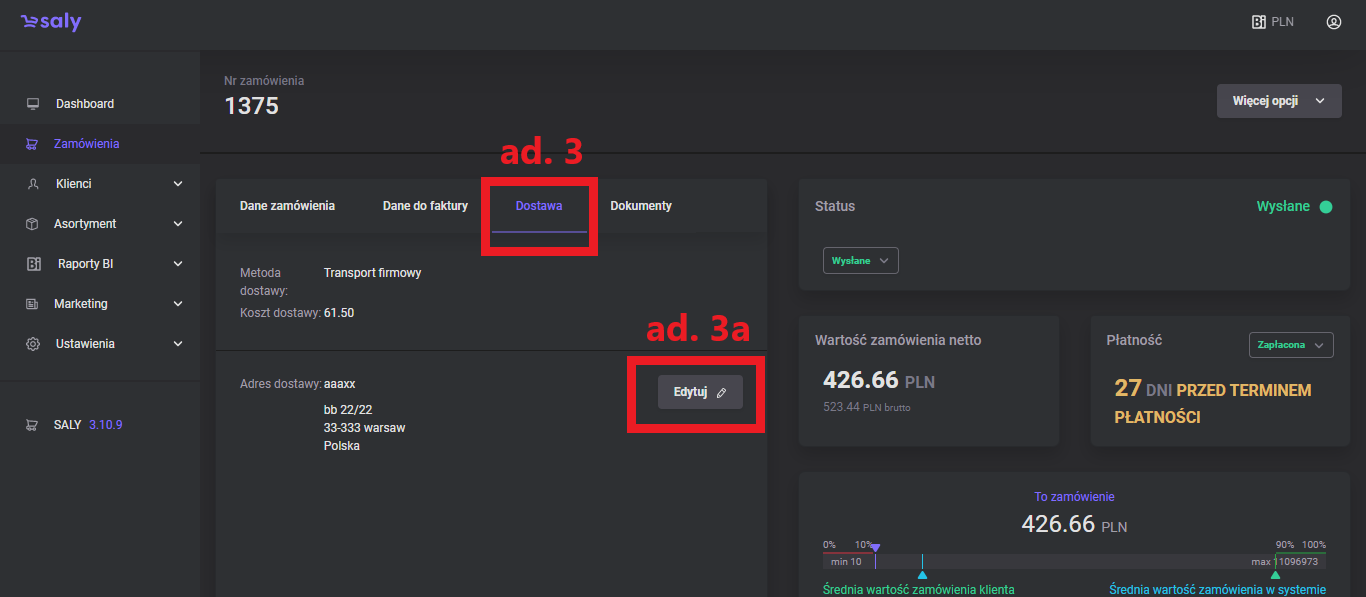Open the user account profile icon
1366x597 pixels.
tap(1333, 22)
